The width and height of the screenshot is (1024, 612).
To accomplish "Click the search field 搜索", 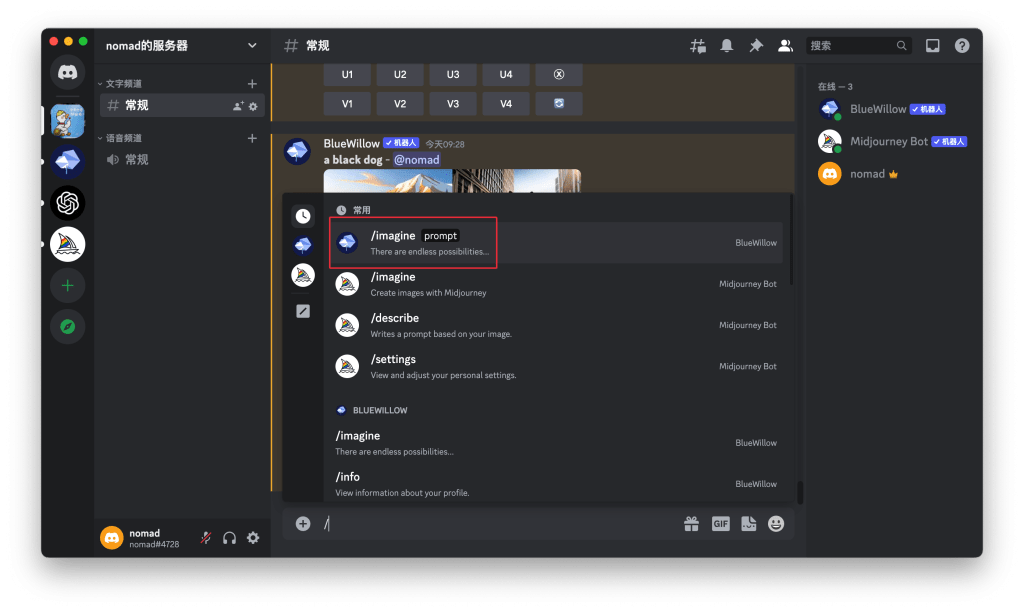I will click(857, 46).
